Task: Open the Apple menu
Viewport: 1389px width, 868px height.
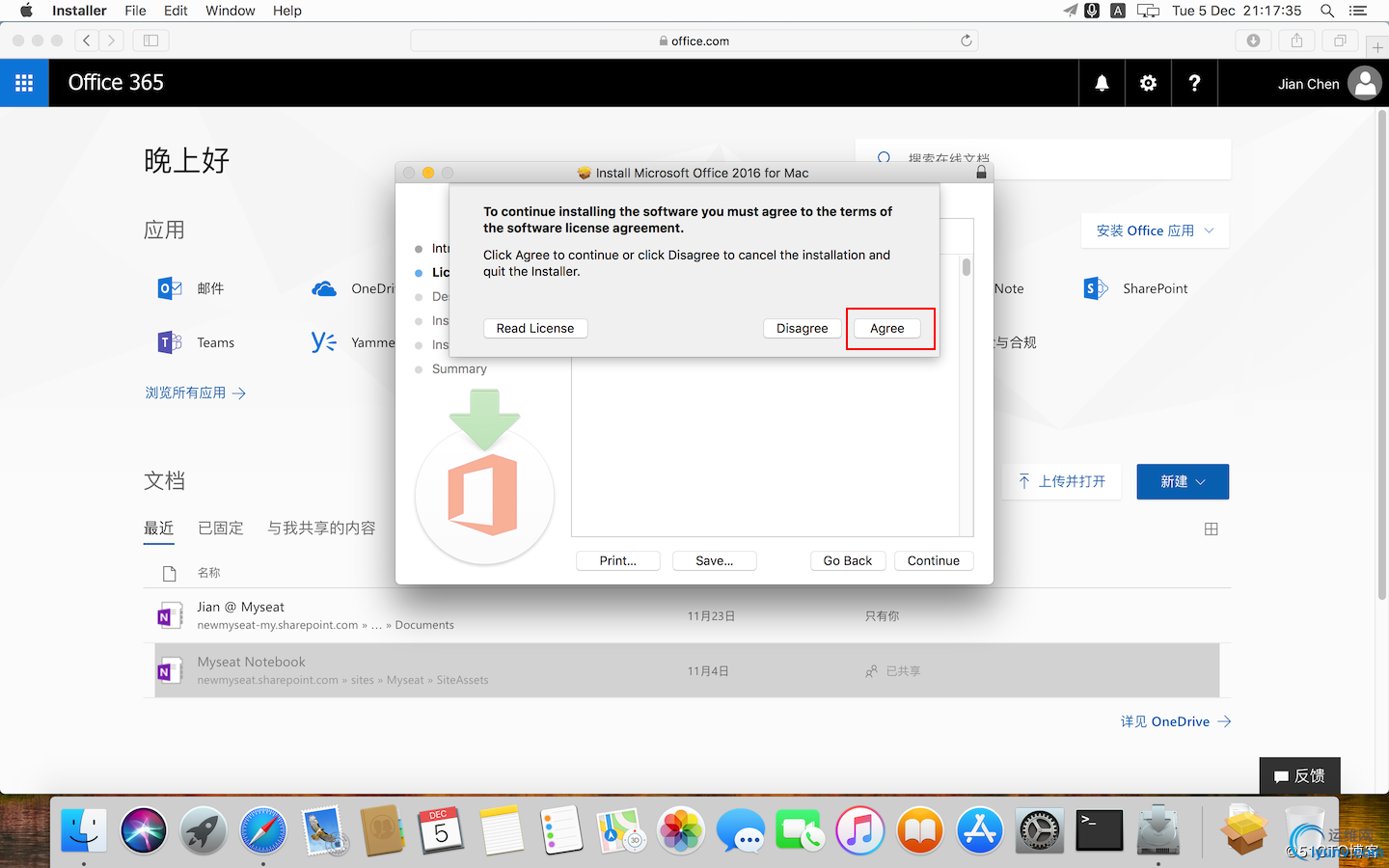Action: (26, 11)
